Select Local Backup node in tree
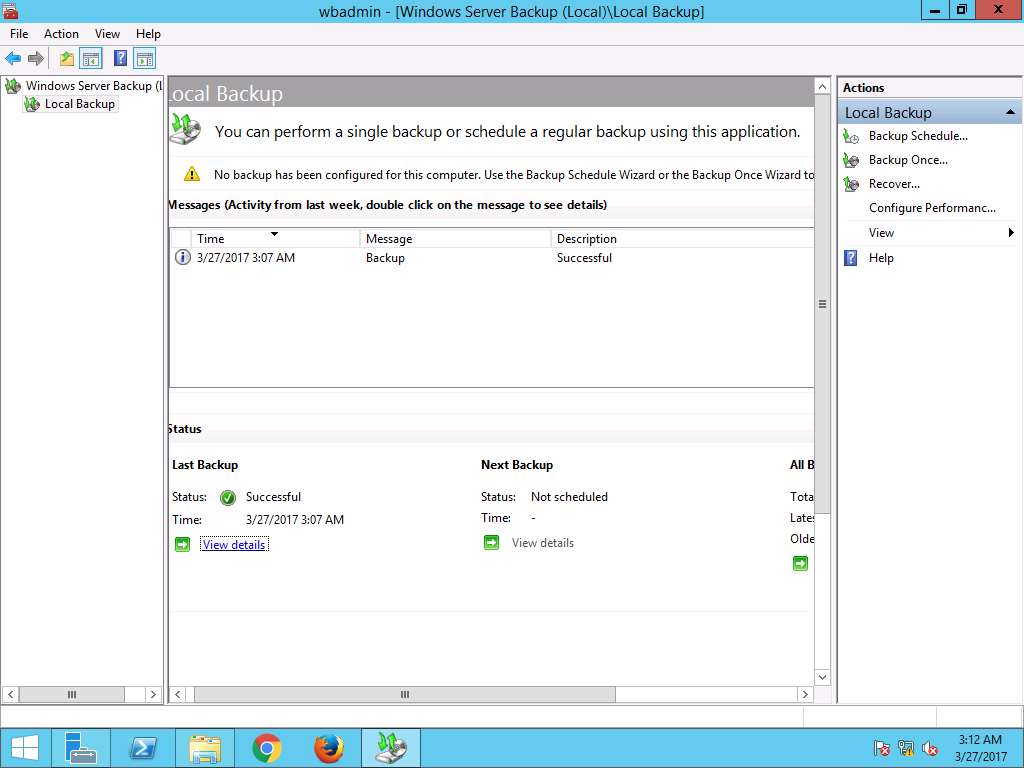1024x768 pixels. tap(71, 104)
